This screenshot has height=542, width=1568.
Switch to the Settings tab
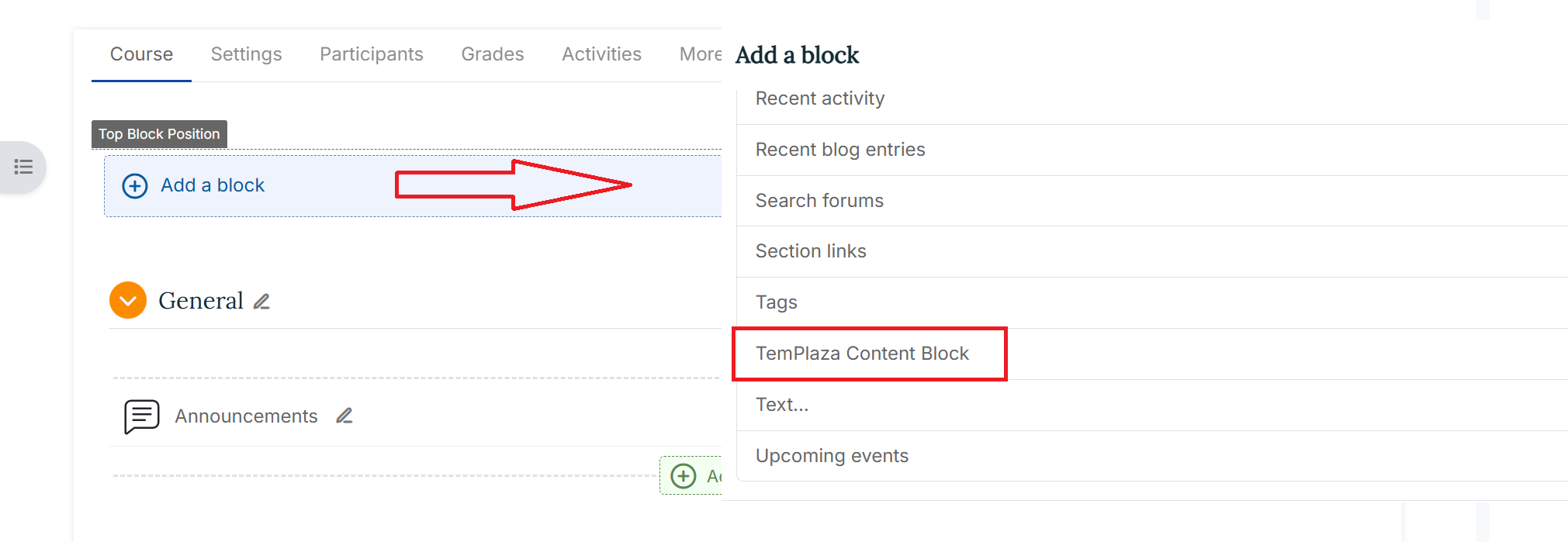[x=246, y=54]
